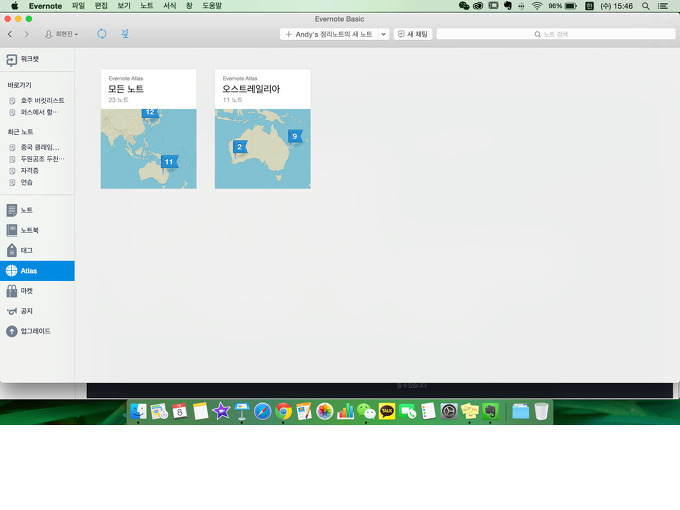Click map pin 11 on 모든 노트 card
The image size is (680, 510).
169,162
